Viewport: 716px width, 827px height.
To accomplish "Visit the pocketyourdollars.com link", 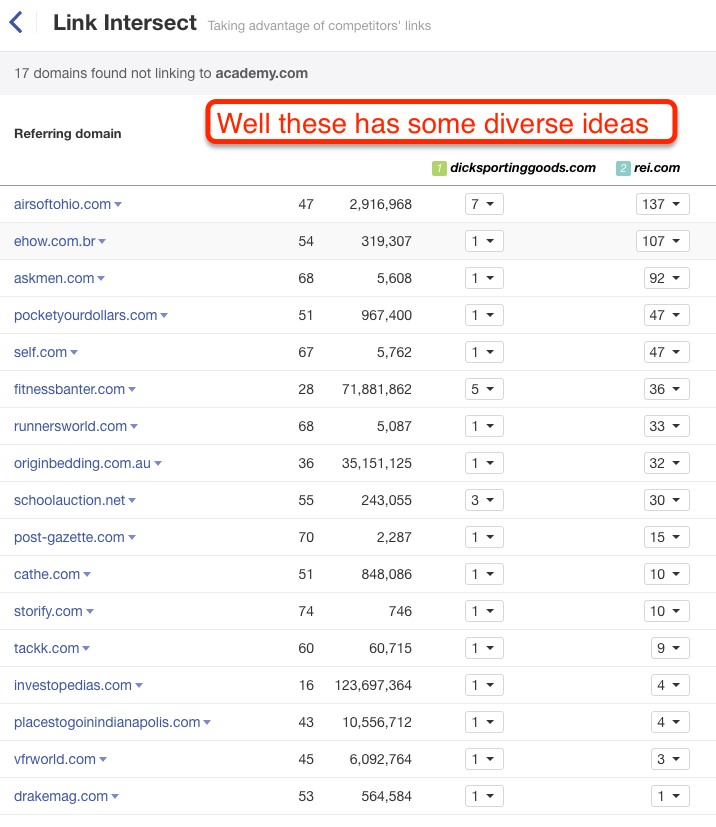I will coord(85,315).
